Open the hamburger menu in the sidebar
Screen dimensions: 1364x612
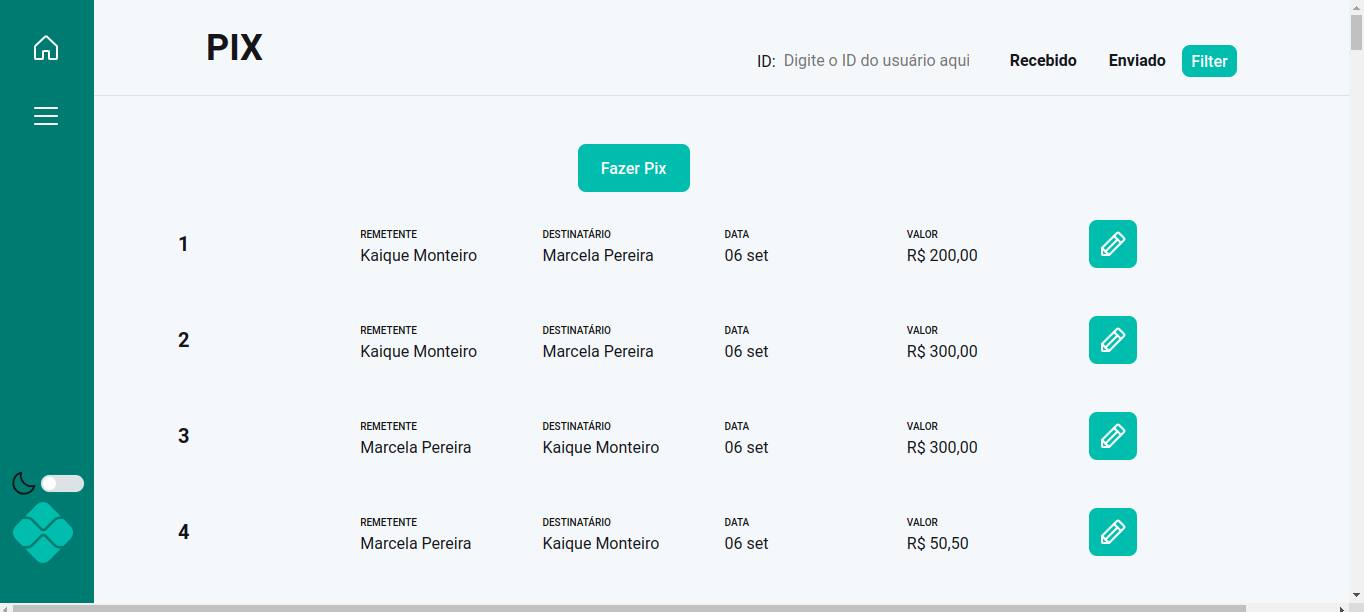click(45, 115)
